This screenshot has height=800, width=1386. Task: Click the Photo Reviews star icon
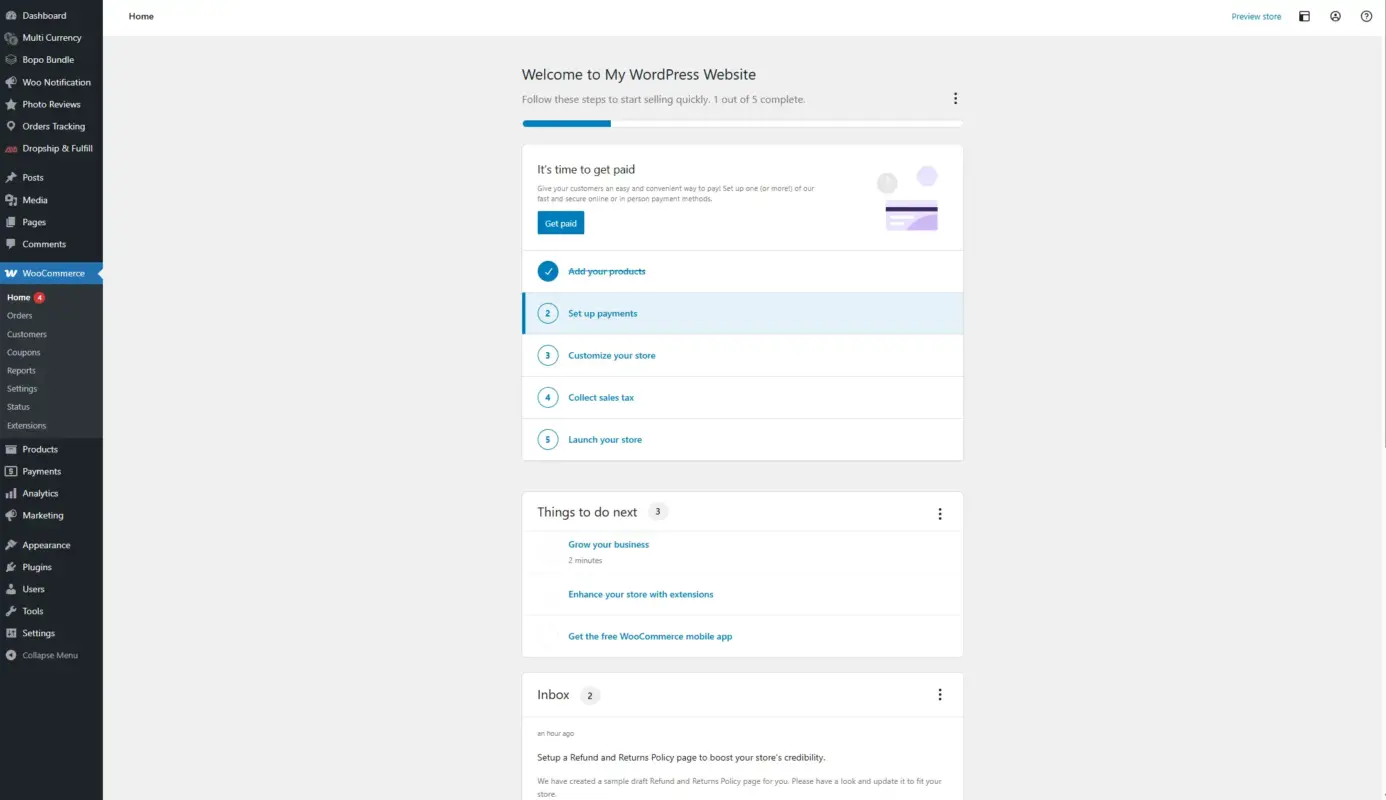pos(11,104)
